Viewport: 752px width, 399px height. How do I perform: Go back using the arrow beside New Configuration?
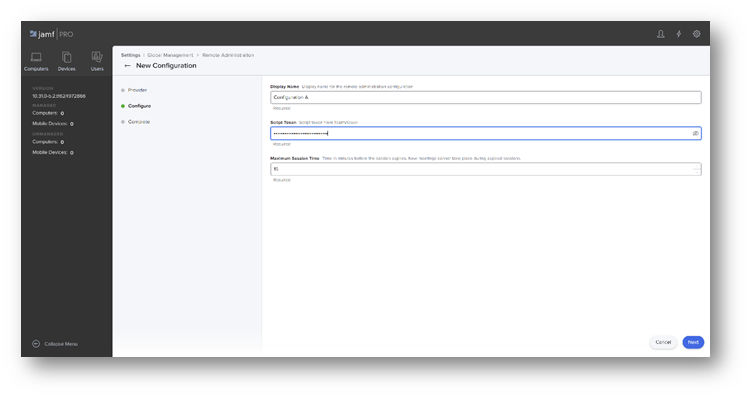(x=127, y=66)
